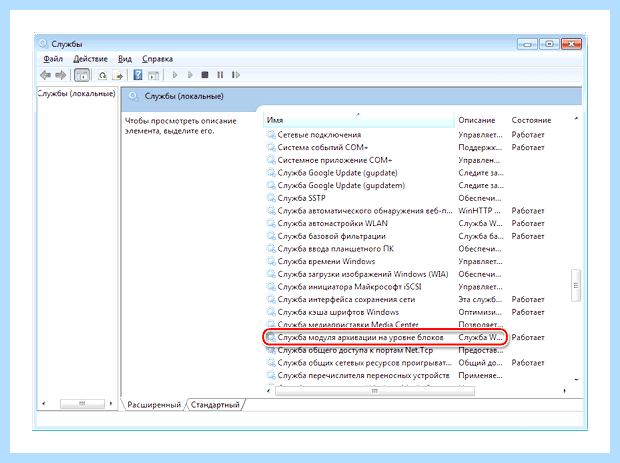Maximize the Службы window
The height and width of the screenshot is (463, 620).
549,44
